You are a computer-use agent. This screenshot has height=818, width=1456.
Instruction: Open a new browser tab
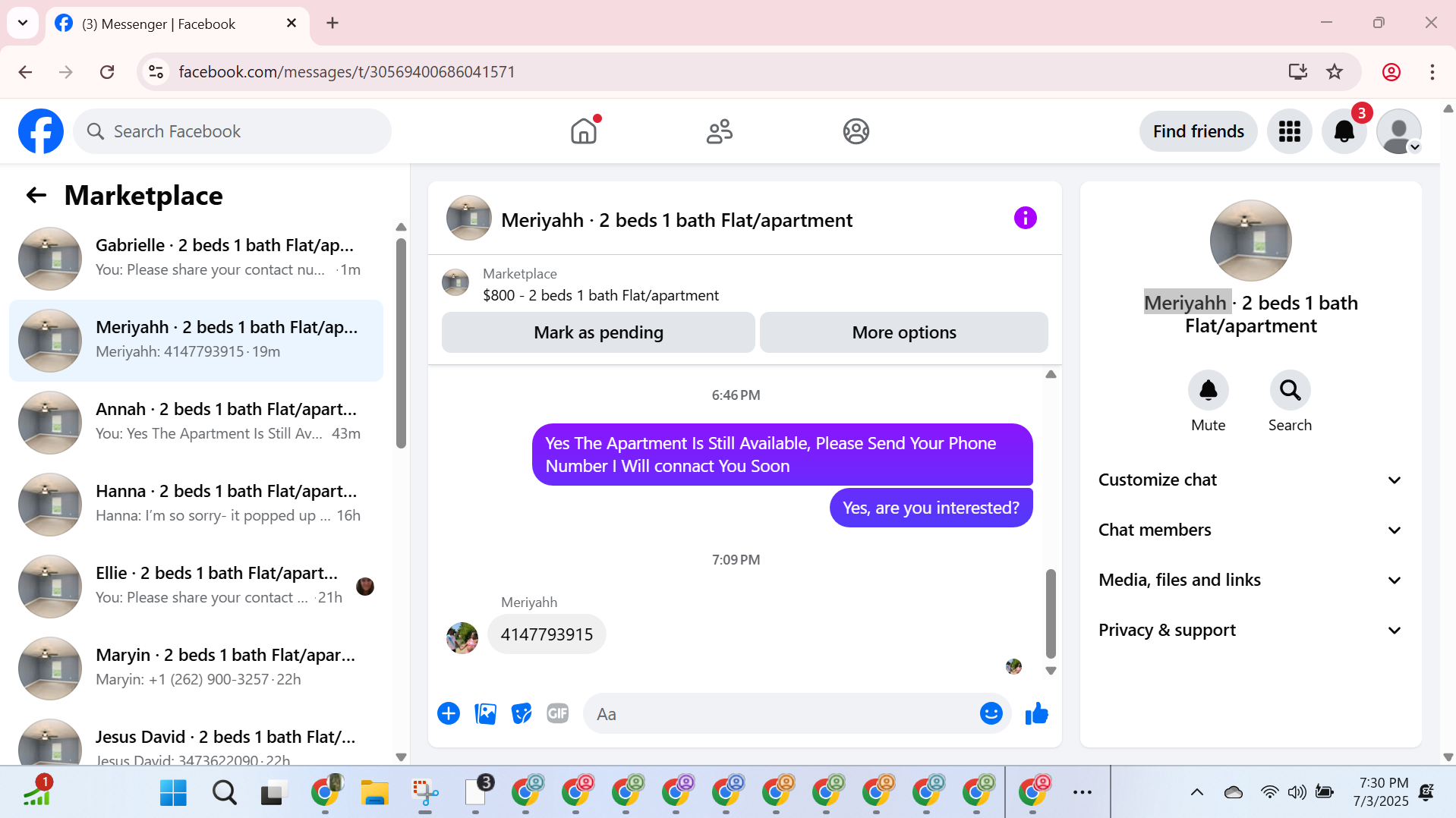(332, 23)
